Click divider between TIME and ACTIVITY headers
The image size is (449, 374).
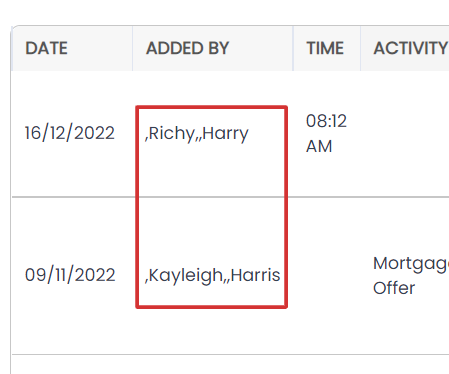tap(360, 48)
